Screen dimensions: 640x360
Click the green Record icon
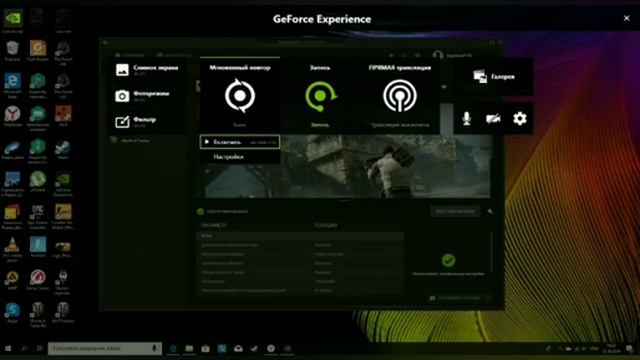click(320, 96)
